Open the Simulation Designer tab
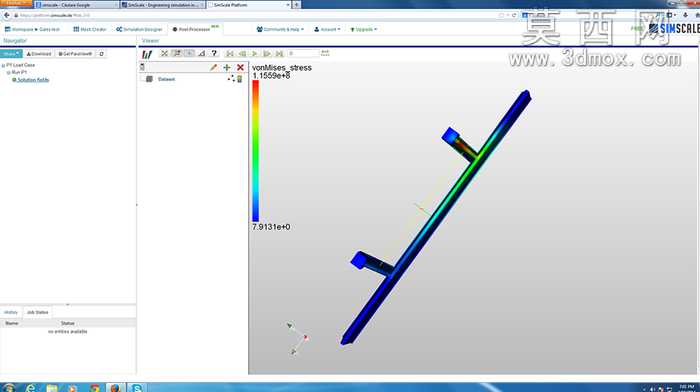Screen dimensions: 700x392 (139, 29)
